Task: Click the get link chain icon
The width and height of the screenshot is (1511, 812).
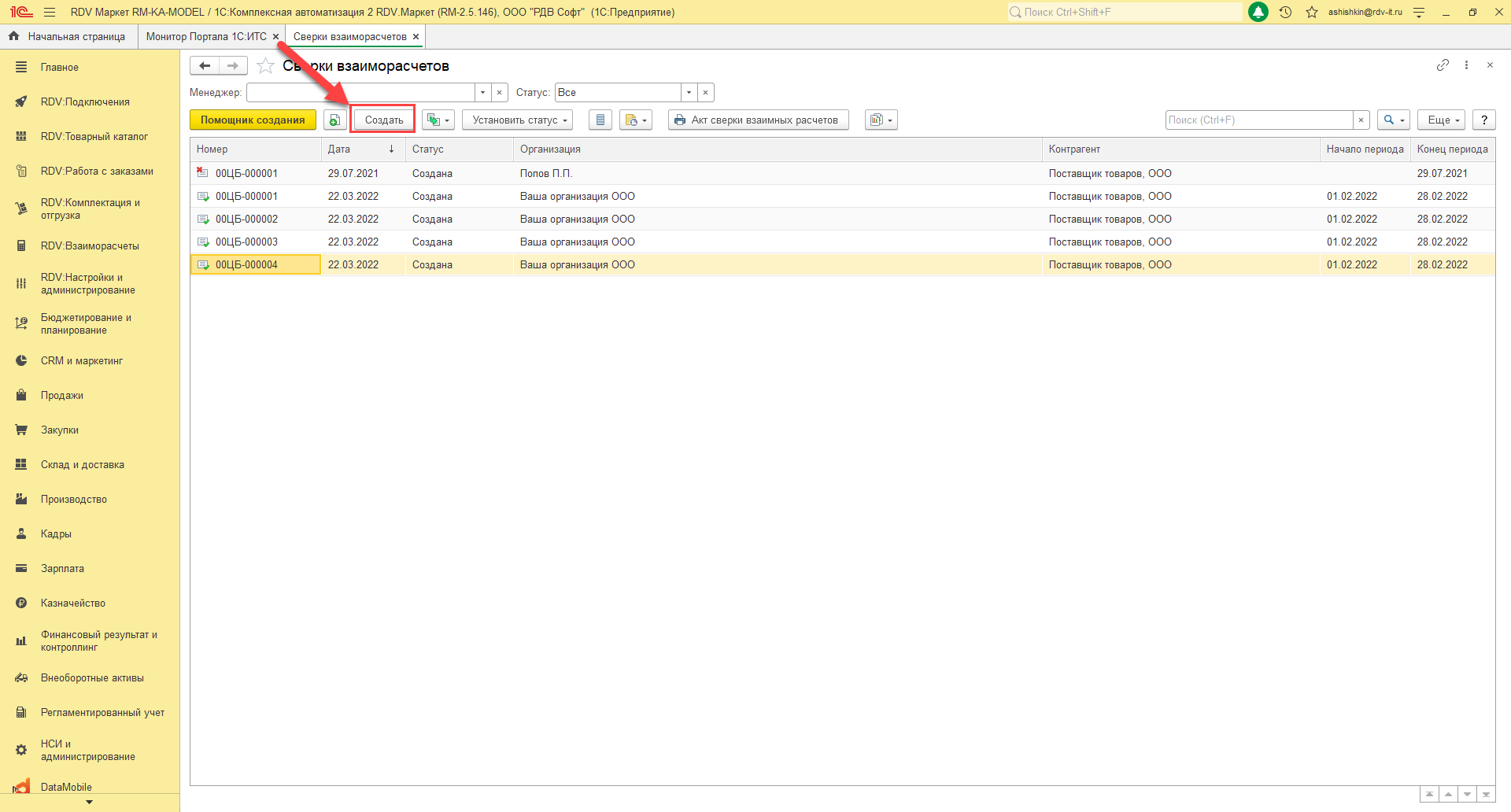Action: click(1442, 65)
